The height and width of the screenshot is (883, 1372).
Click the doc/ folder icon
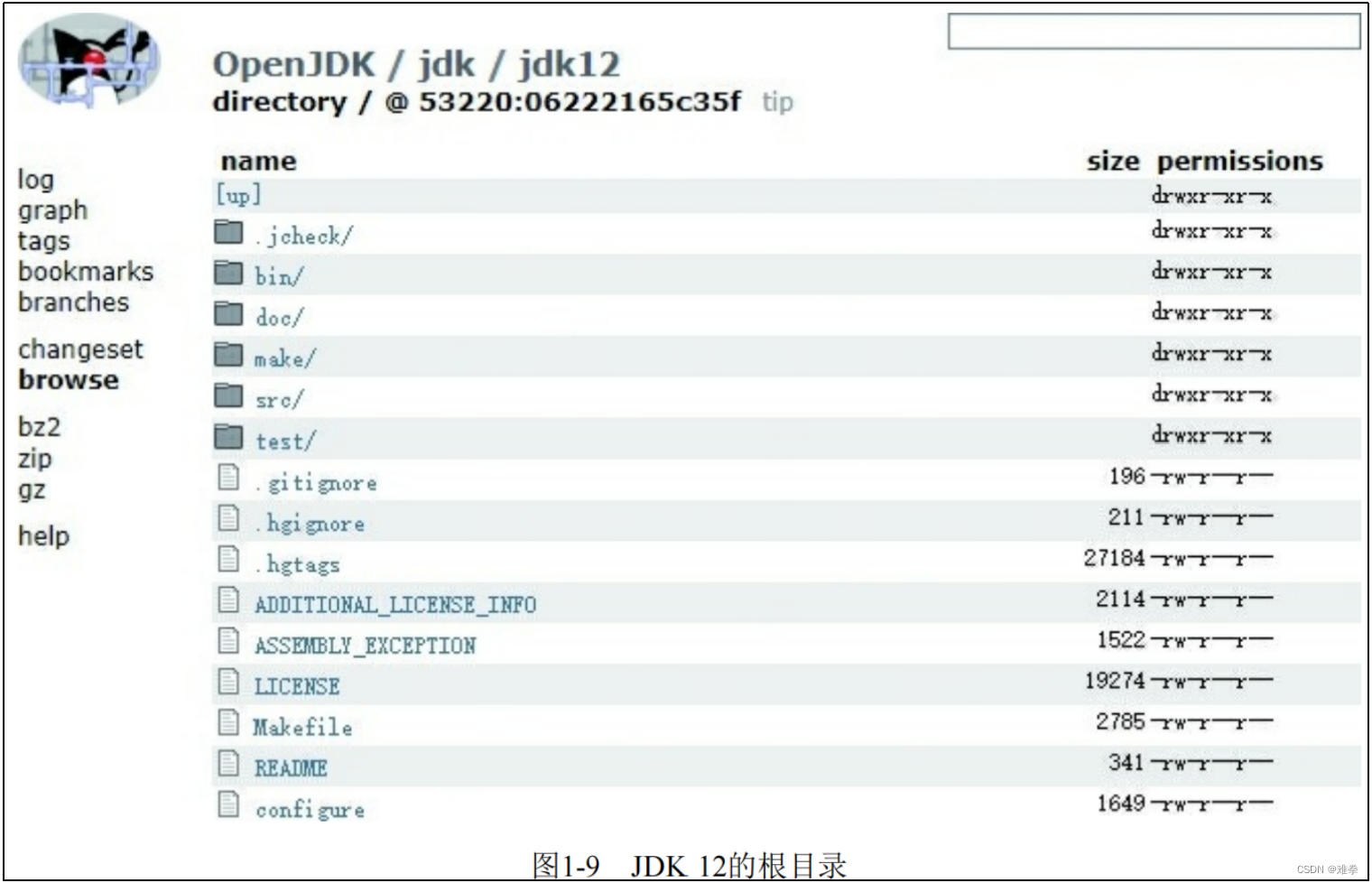227,313
